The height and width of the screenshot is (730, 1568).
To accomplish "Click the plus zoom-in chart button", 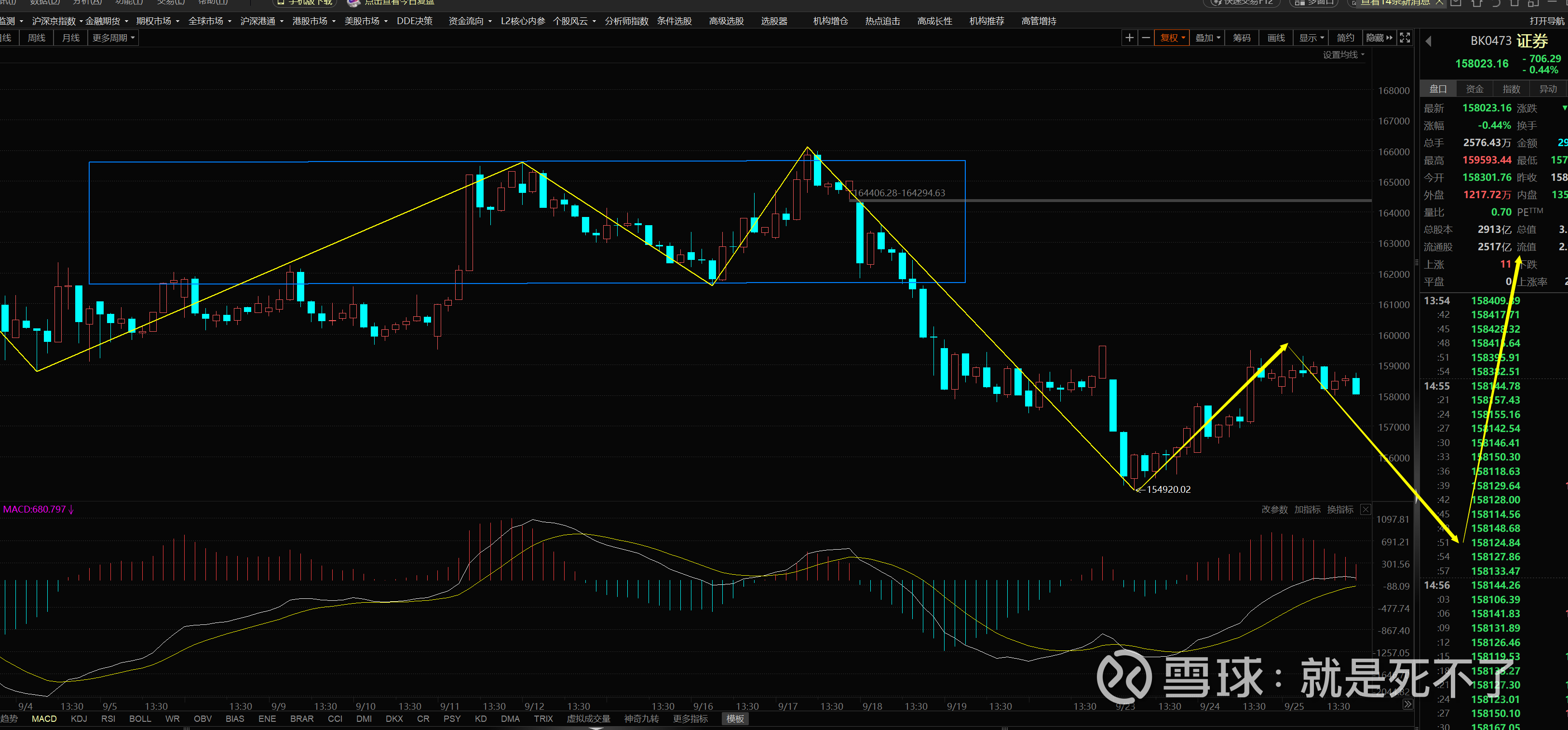I will 1129,38.
